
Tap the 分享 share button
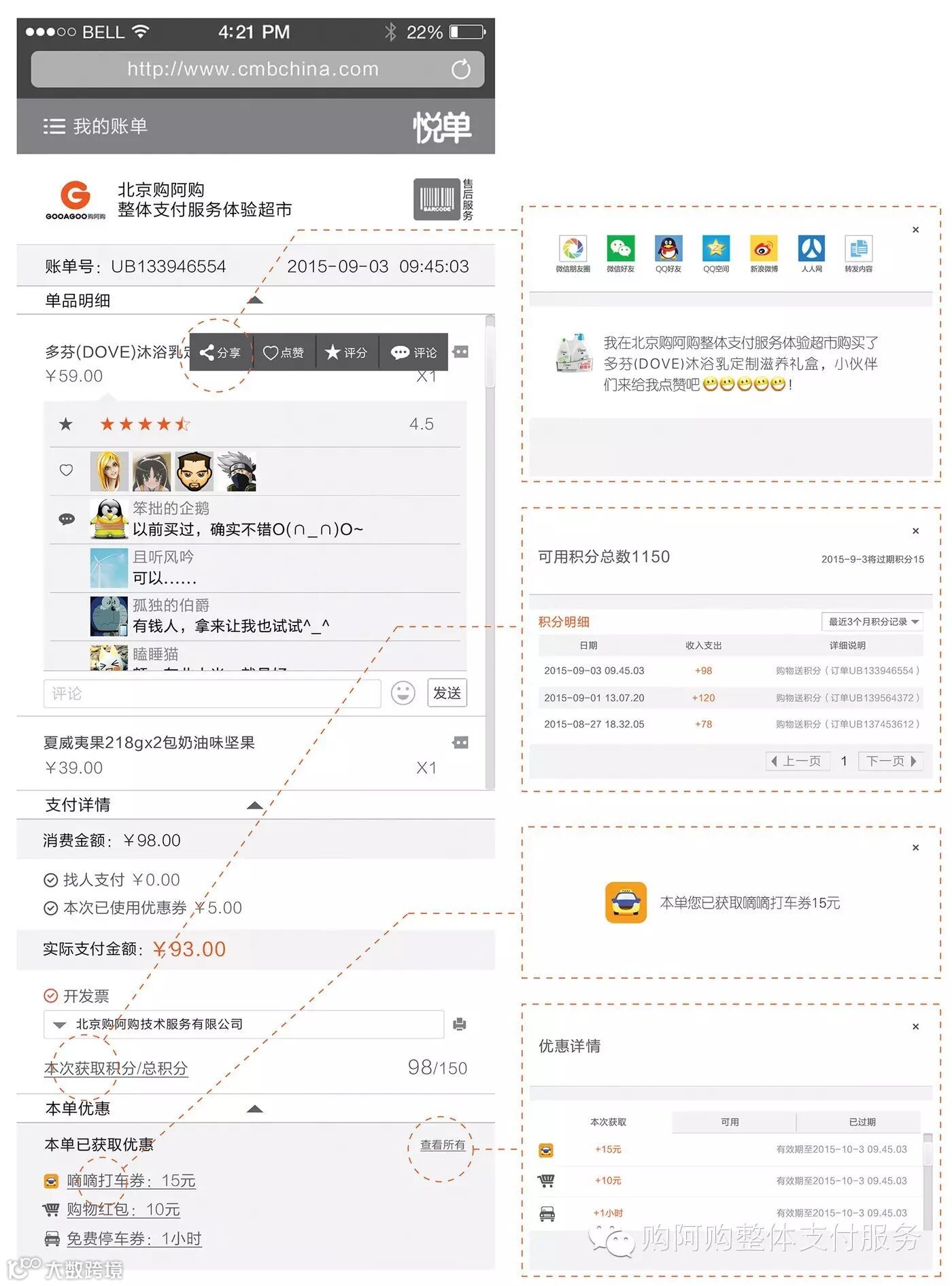(220, 352)
